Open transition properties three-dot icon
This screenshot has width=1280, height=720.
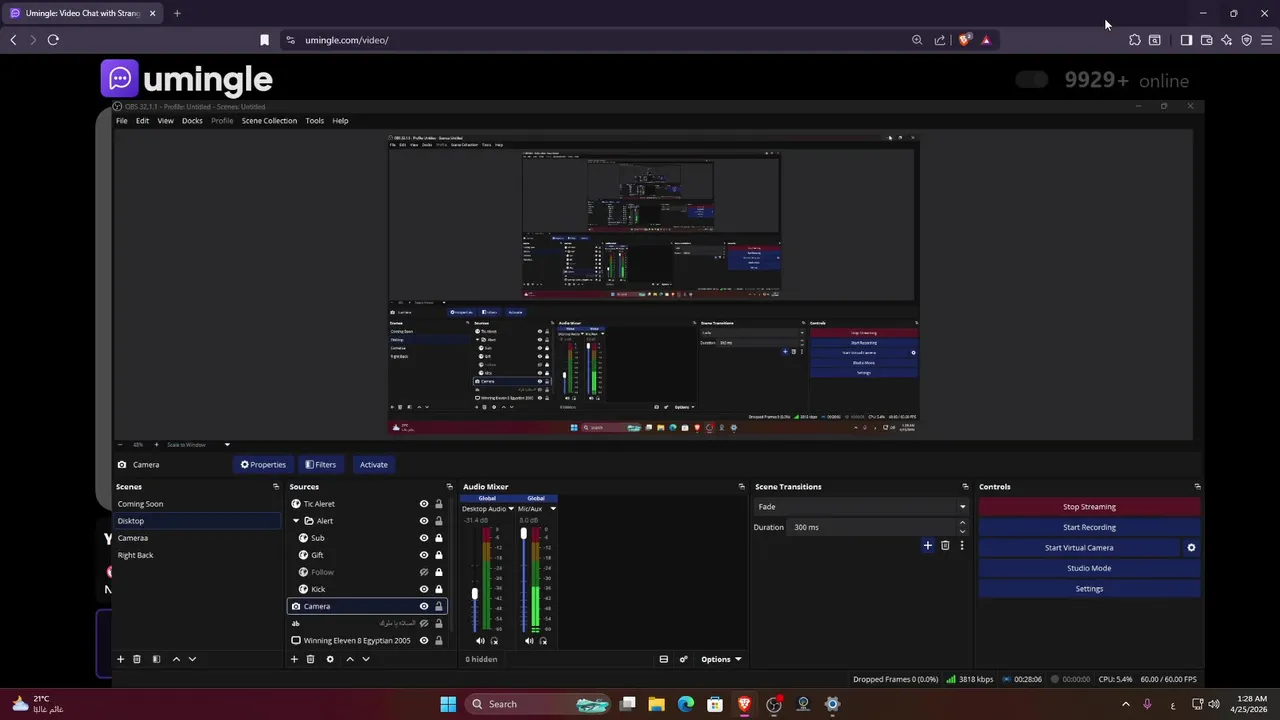pyautogui.click(x=962, y=545)
